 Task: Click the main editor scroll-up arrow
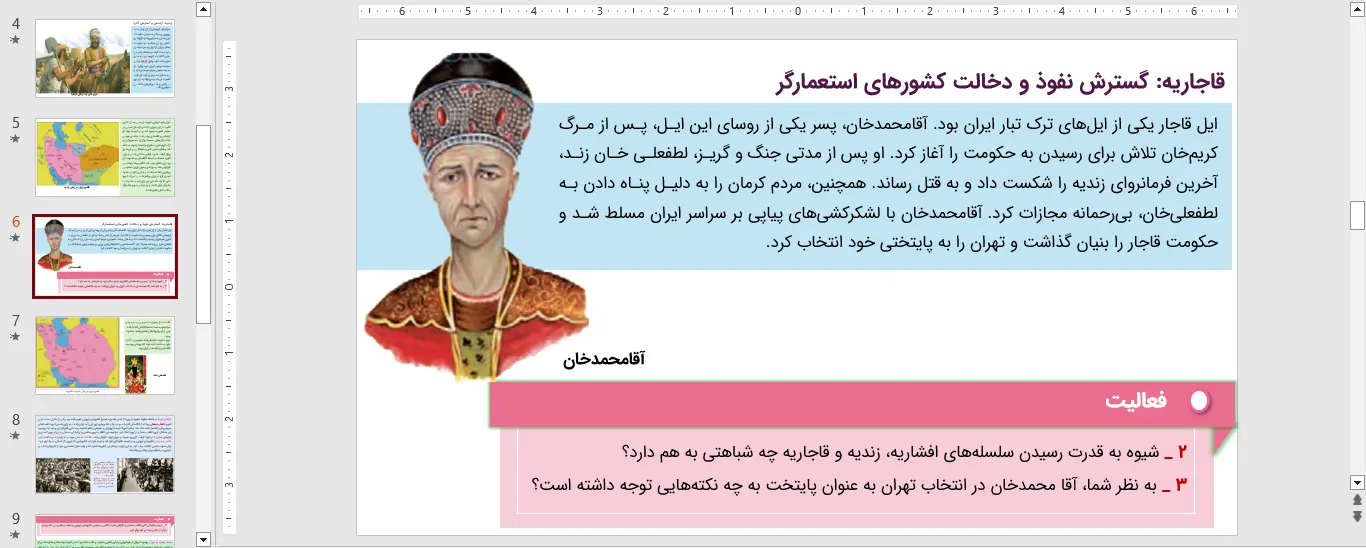point(1357,9)
